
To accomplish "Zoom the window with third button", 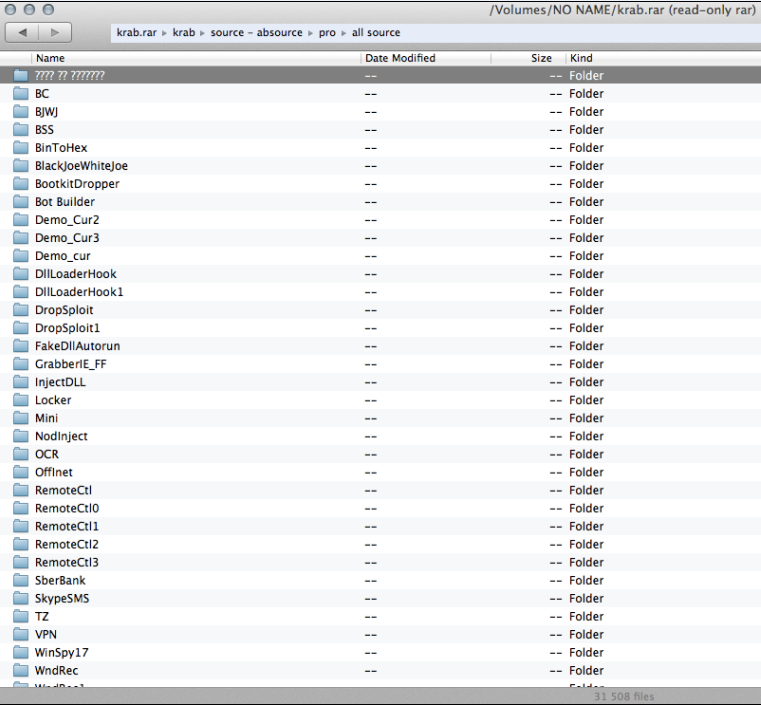I will (48, 9).
